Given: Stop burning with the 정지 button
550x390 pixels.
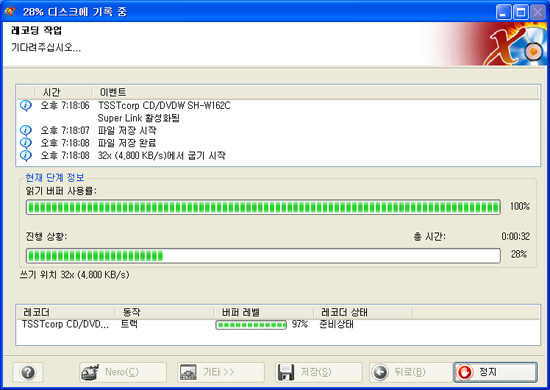Looking at the screenshot, I should [495, 372].
